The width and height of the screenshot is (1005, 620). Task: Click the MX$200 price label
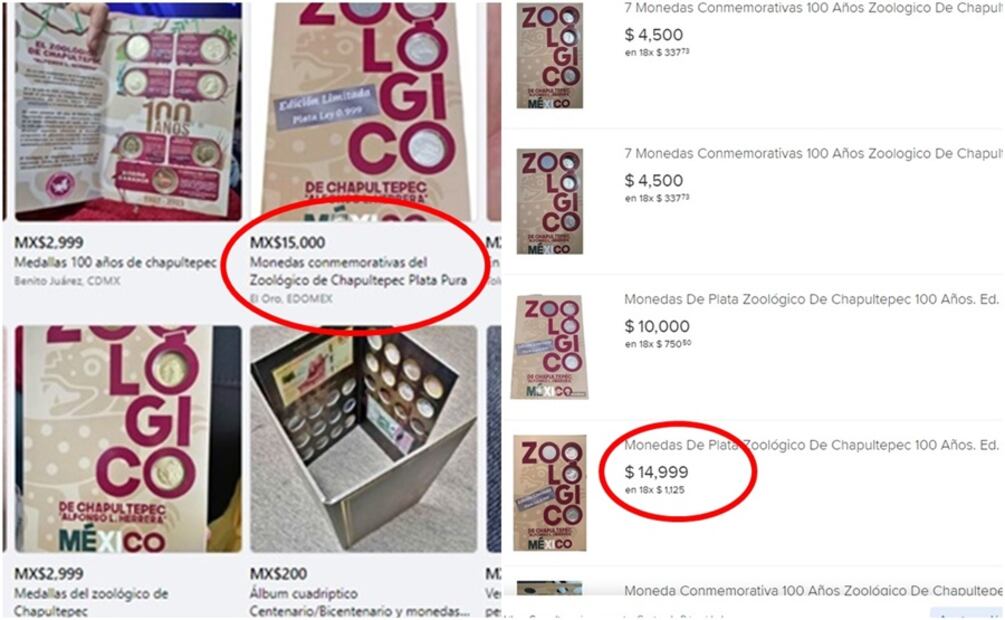[x=278, y=573]
